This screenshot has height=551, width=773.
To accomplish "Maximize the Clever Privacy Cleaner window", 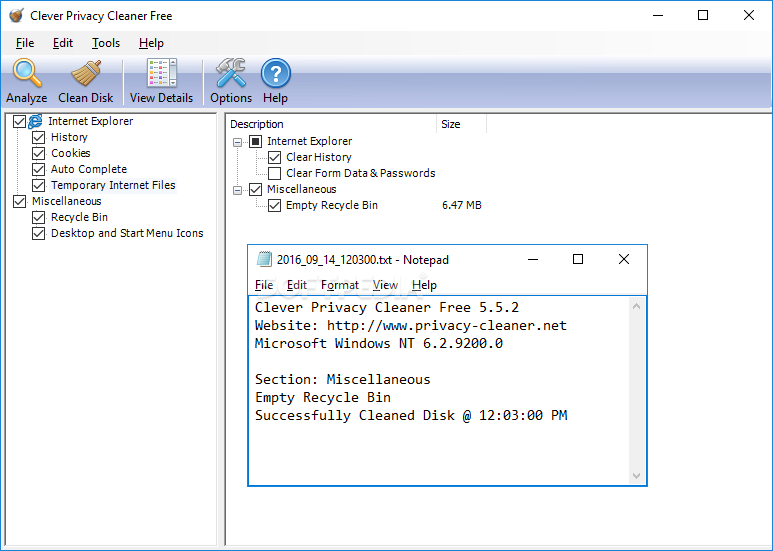I will click(x=703, y=15).
